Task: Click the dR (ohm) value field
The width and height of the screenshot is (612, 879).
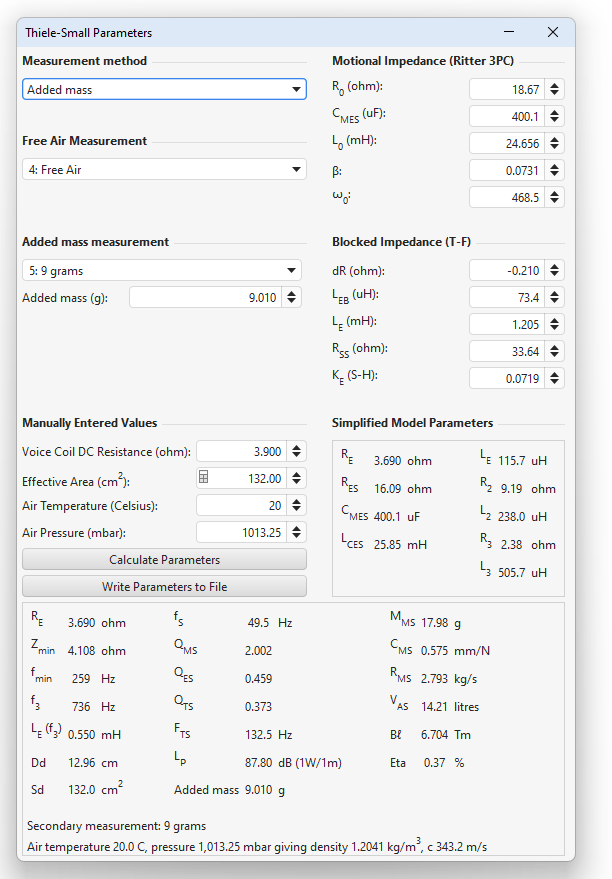Action: pyautogui.click(x=507, y=271)
